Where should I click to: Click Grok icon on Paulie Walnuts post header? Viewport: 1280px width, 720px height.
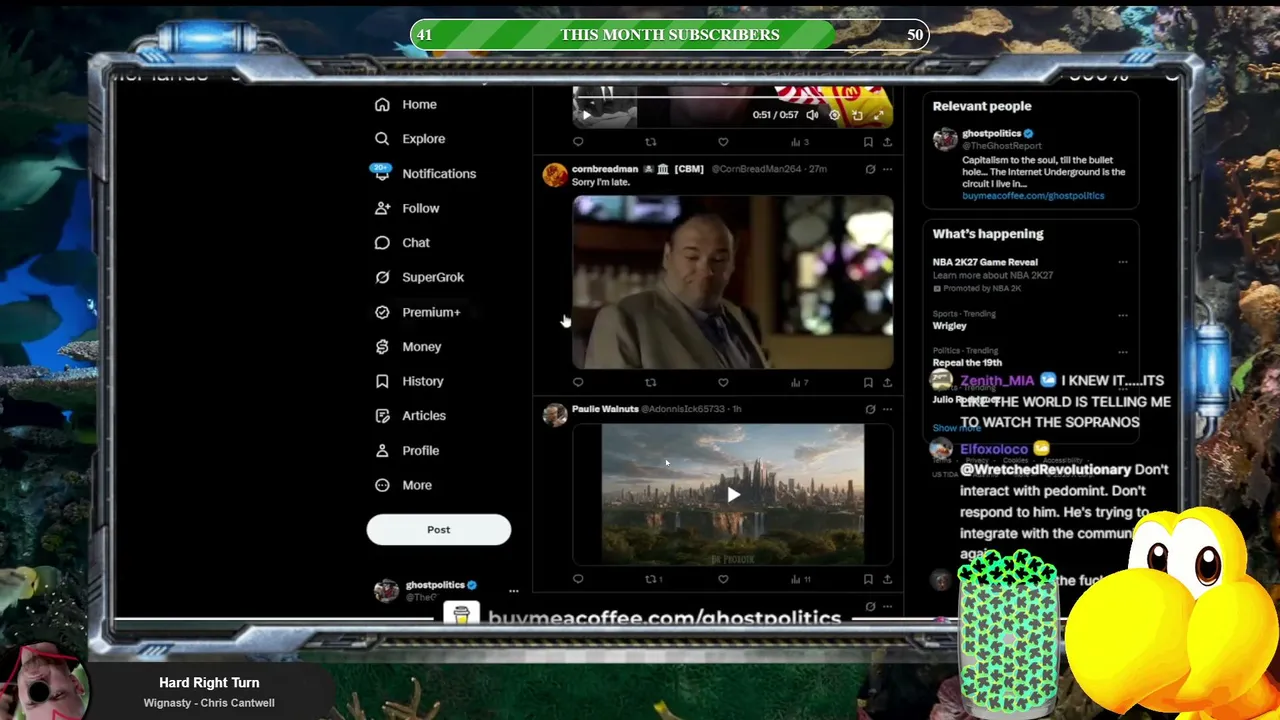870,409
